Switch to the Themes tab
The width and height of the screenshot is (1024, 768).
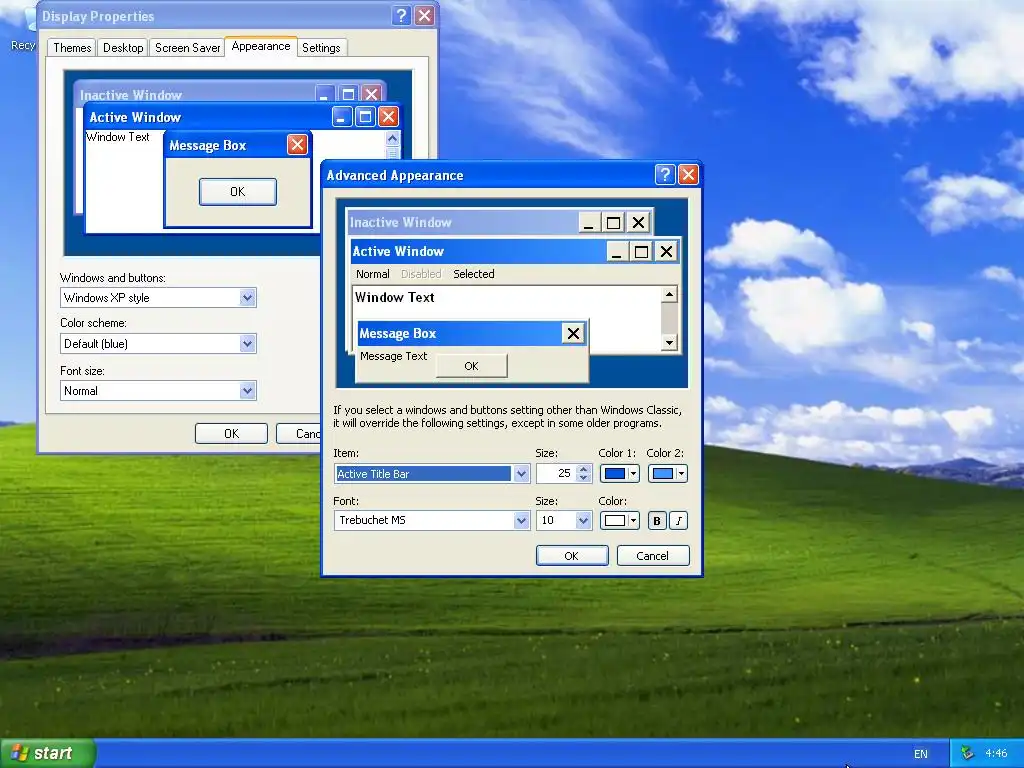(72, 48)
